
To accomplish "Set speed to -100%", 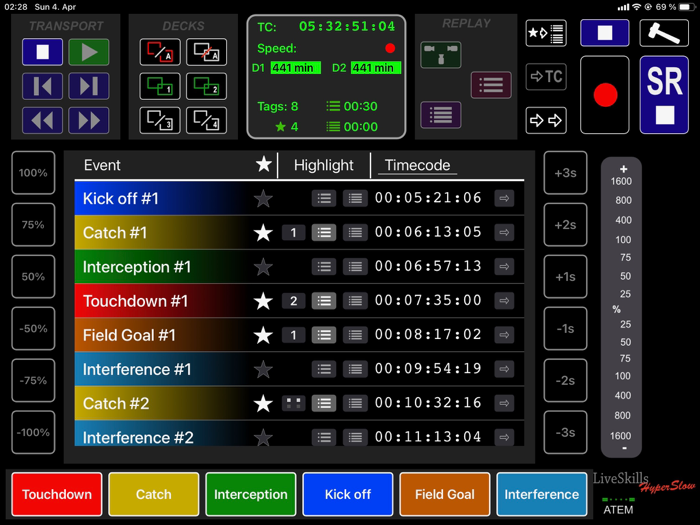I will click(x=33, y=432).
